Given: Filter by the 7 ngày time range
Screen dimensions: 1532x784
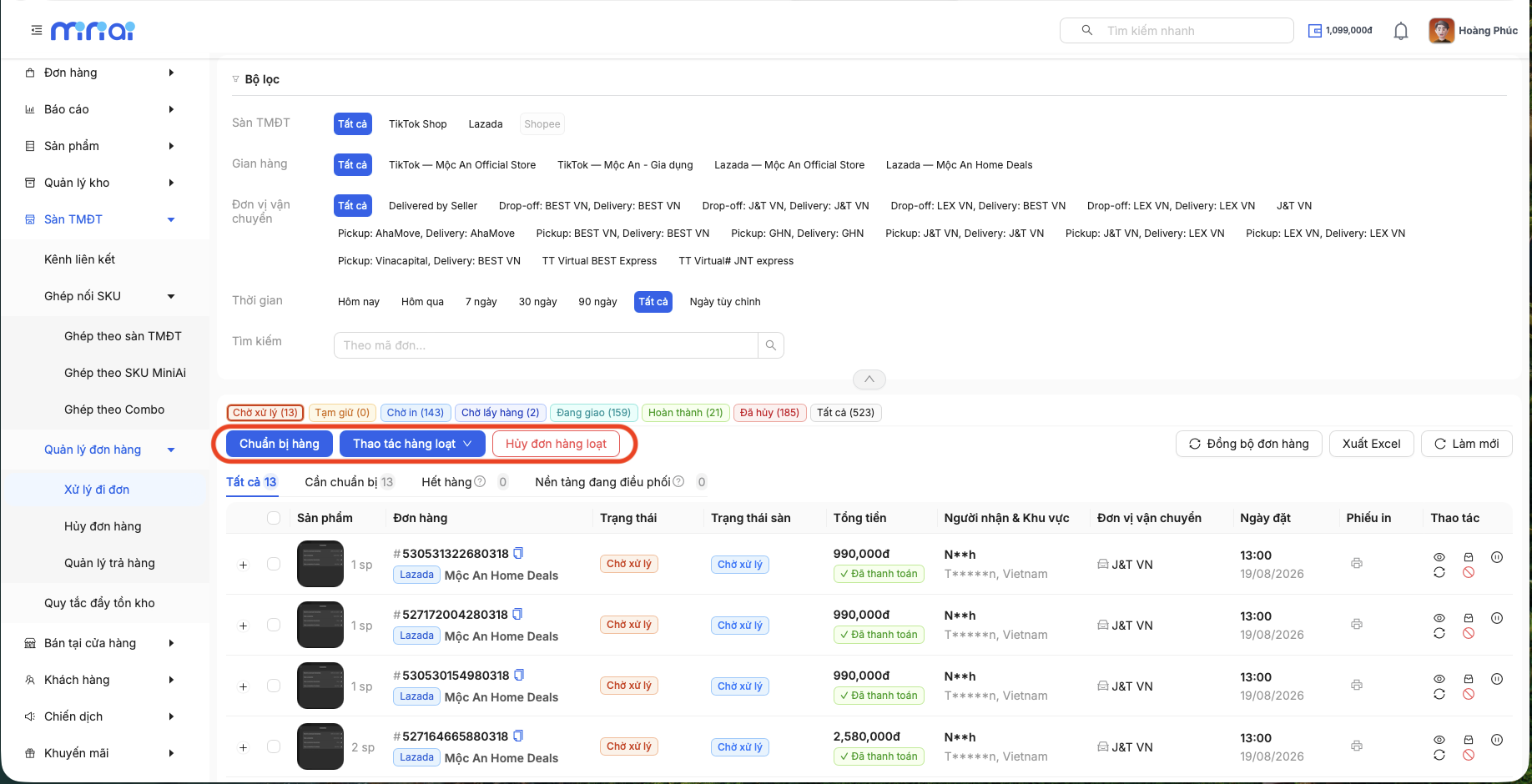Looking at the screenshot, I should tap(481, 302).
